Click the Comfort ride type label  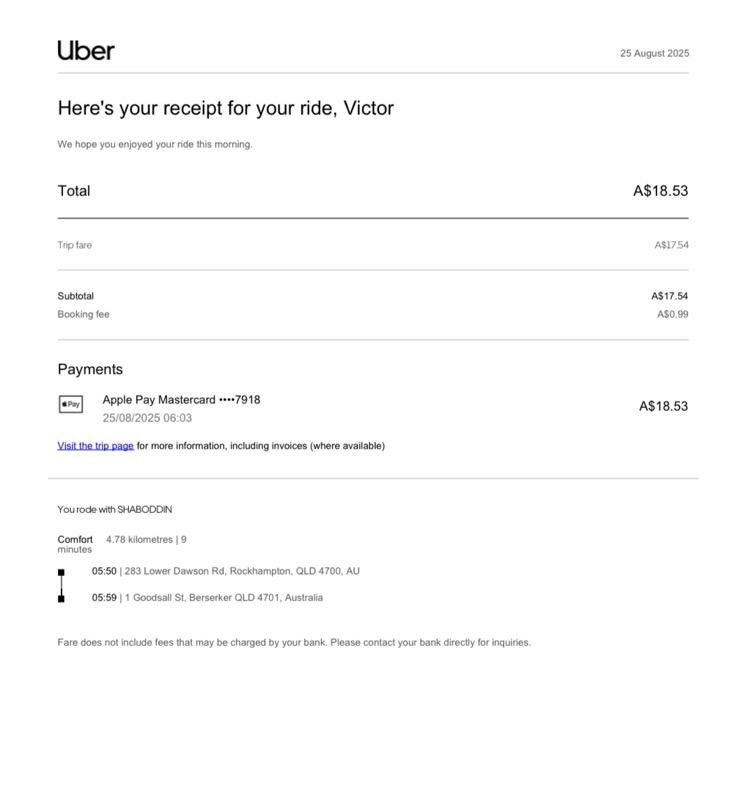pos(75,539)
